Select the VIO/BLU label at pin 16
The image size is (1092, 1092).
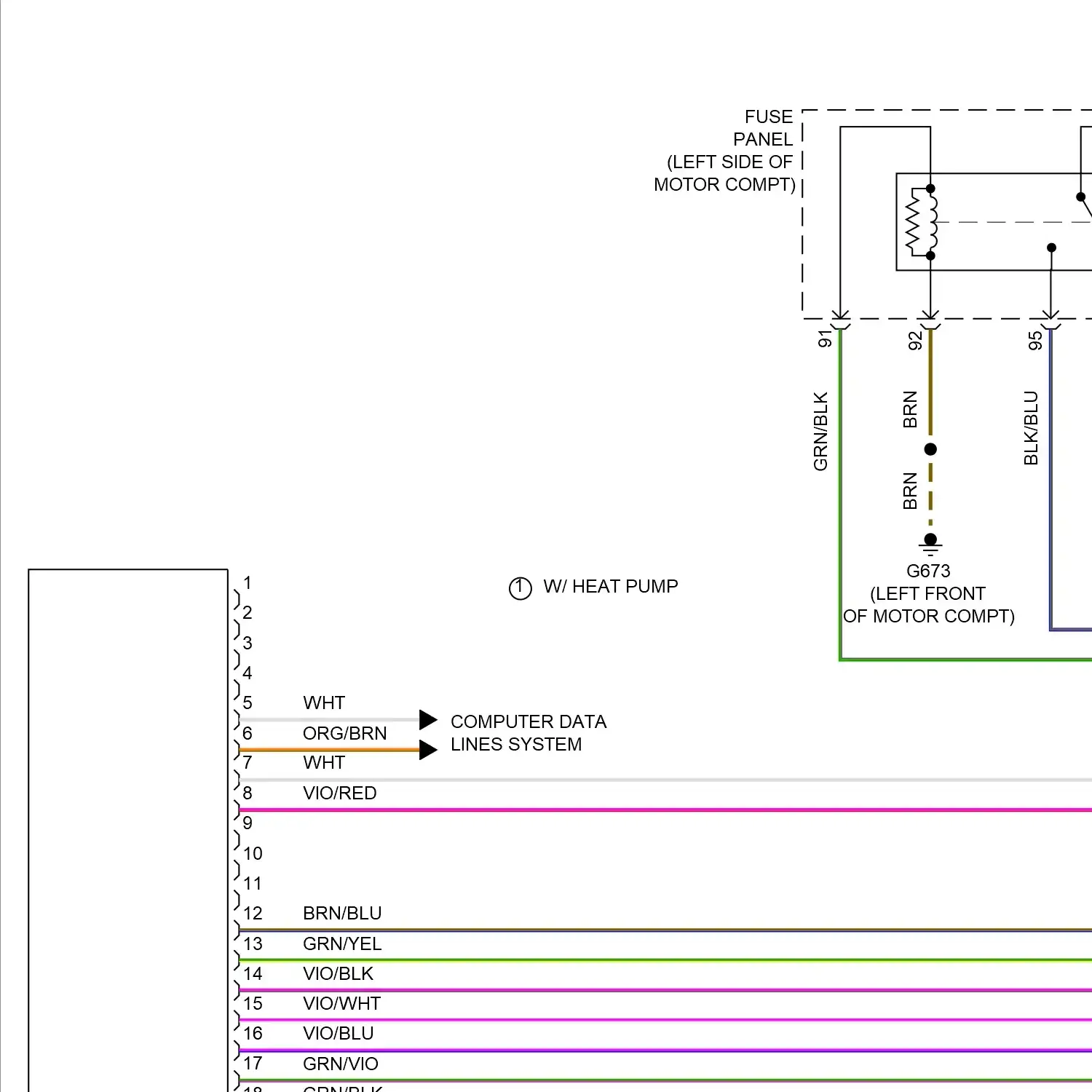tap(339, 1033)
